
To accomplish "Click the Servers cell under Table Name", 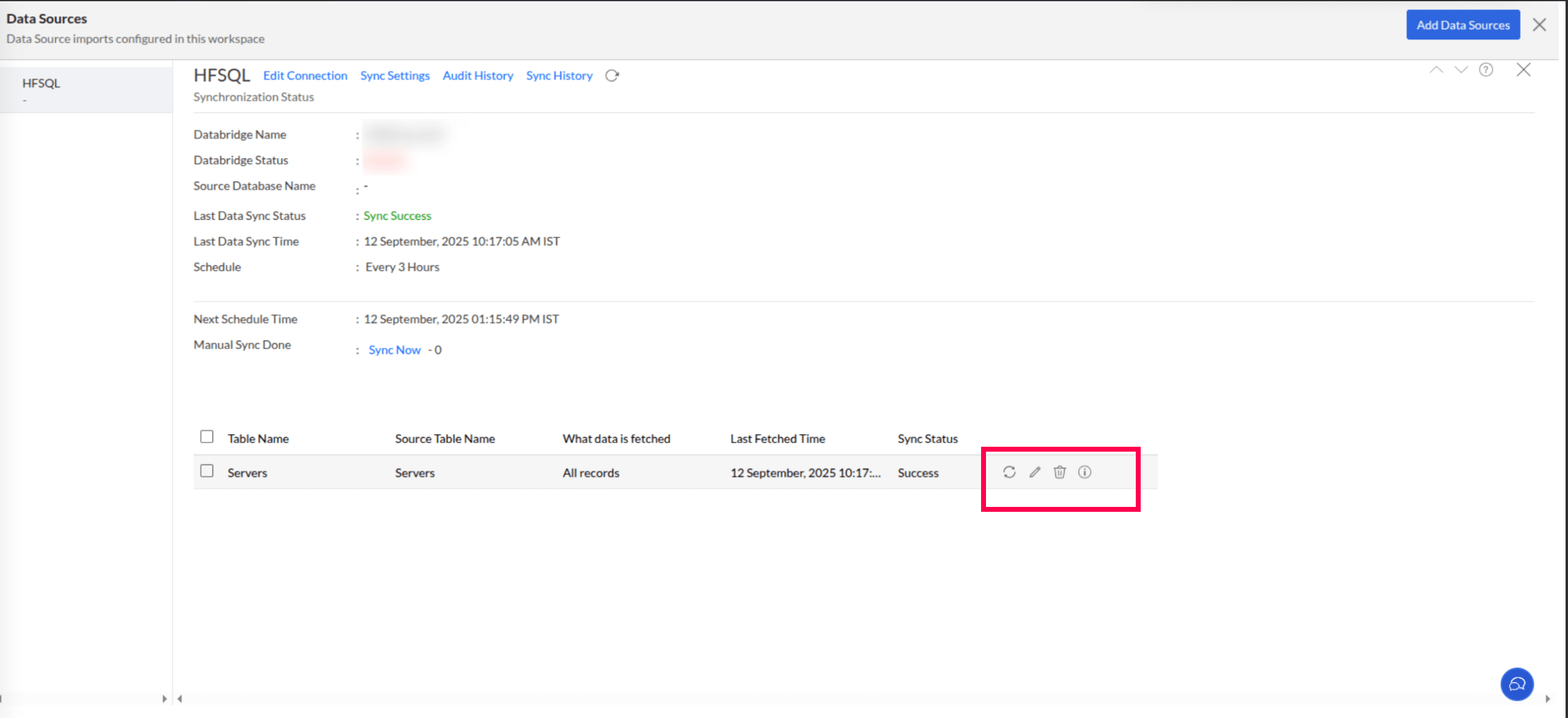I will (x=247, y=473).
